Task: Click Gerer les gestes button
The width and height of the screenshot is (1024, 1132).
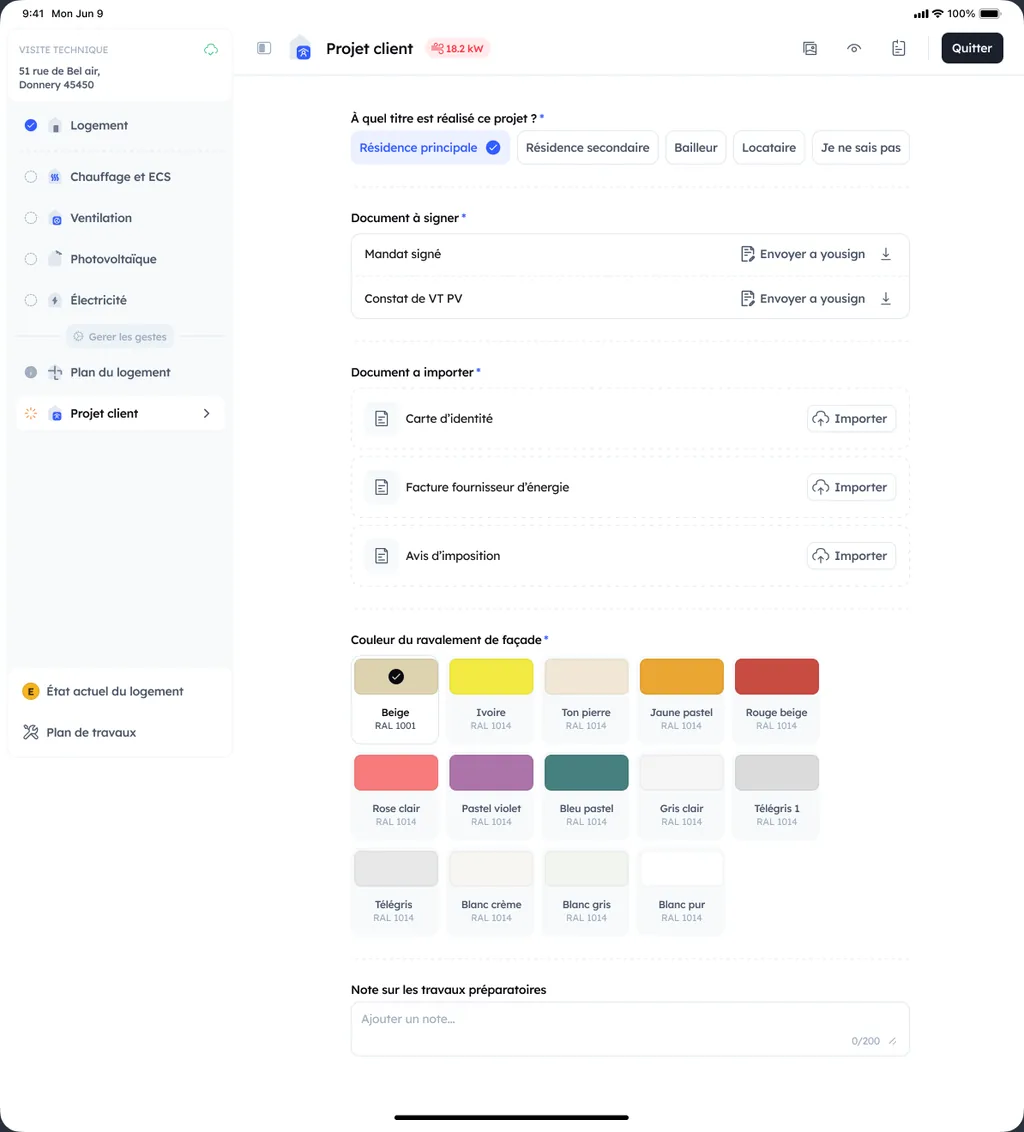Action: click(x=120, y=336)
